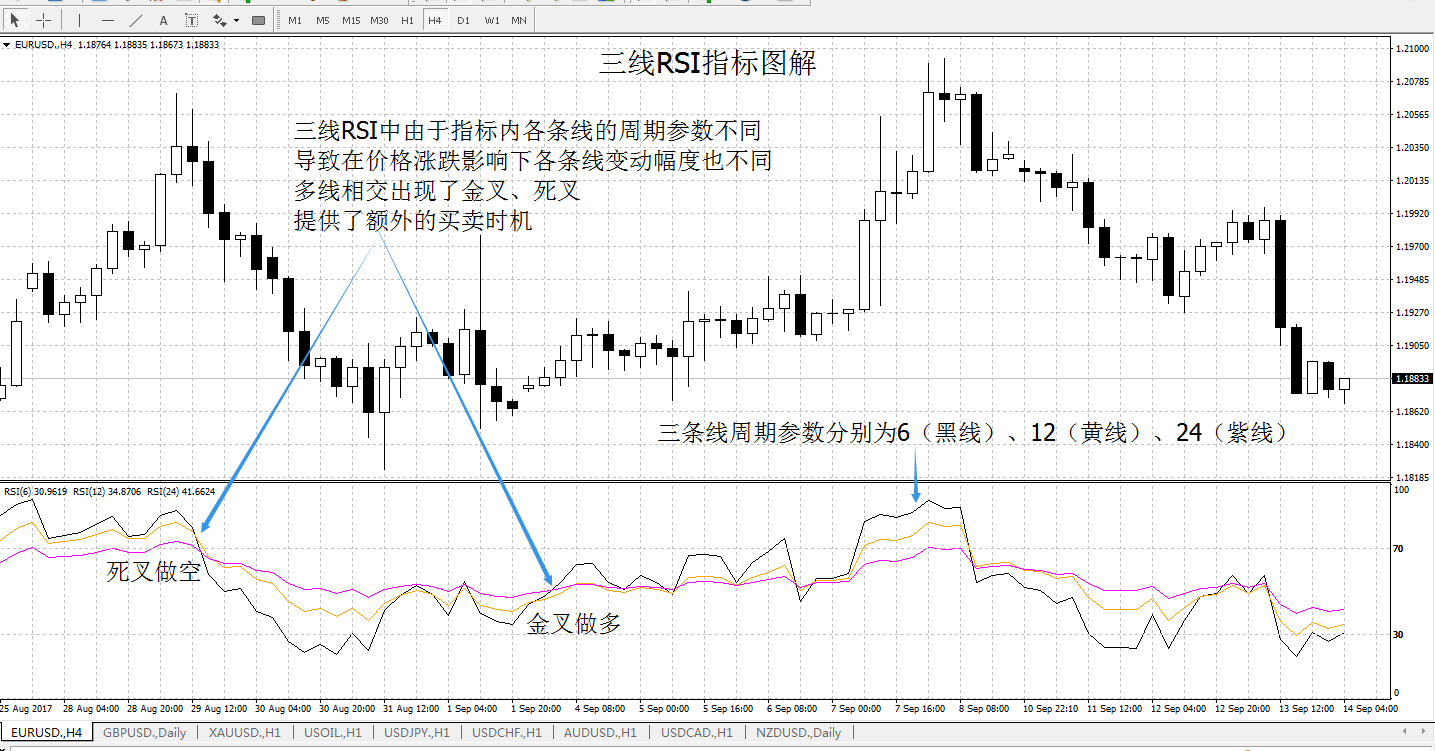This screenshot has height=751, width=1435.
Task: Select the text label tool
Action: pyautogui.click(x=191, y=20)
